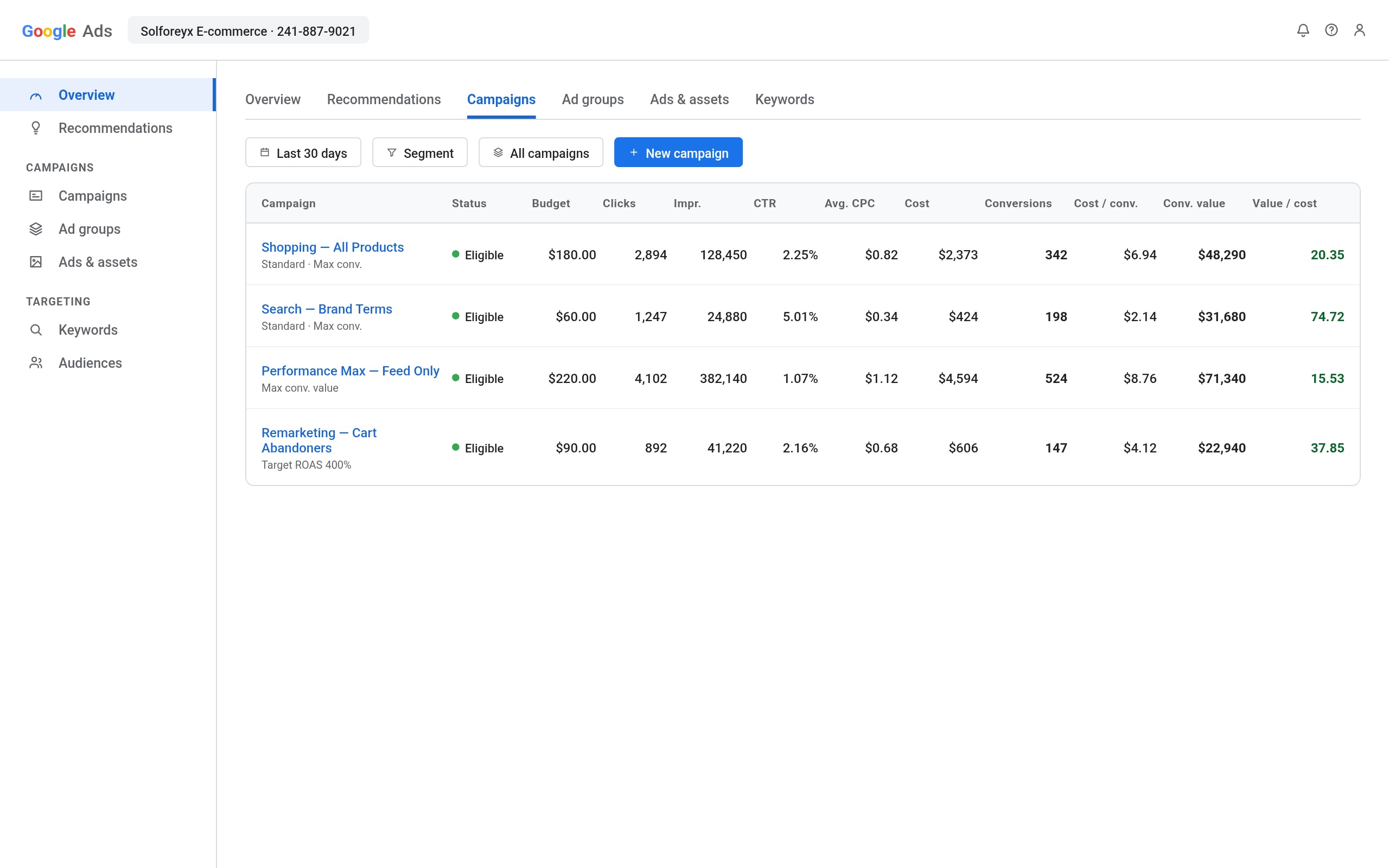This screenshot has height=868, width=1389.
Task: Select the Campaigns tab
Action: click(x=501, y=100)
